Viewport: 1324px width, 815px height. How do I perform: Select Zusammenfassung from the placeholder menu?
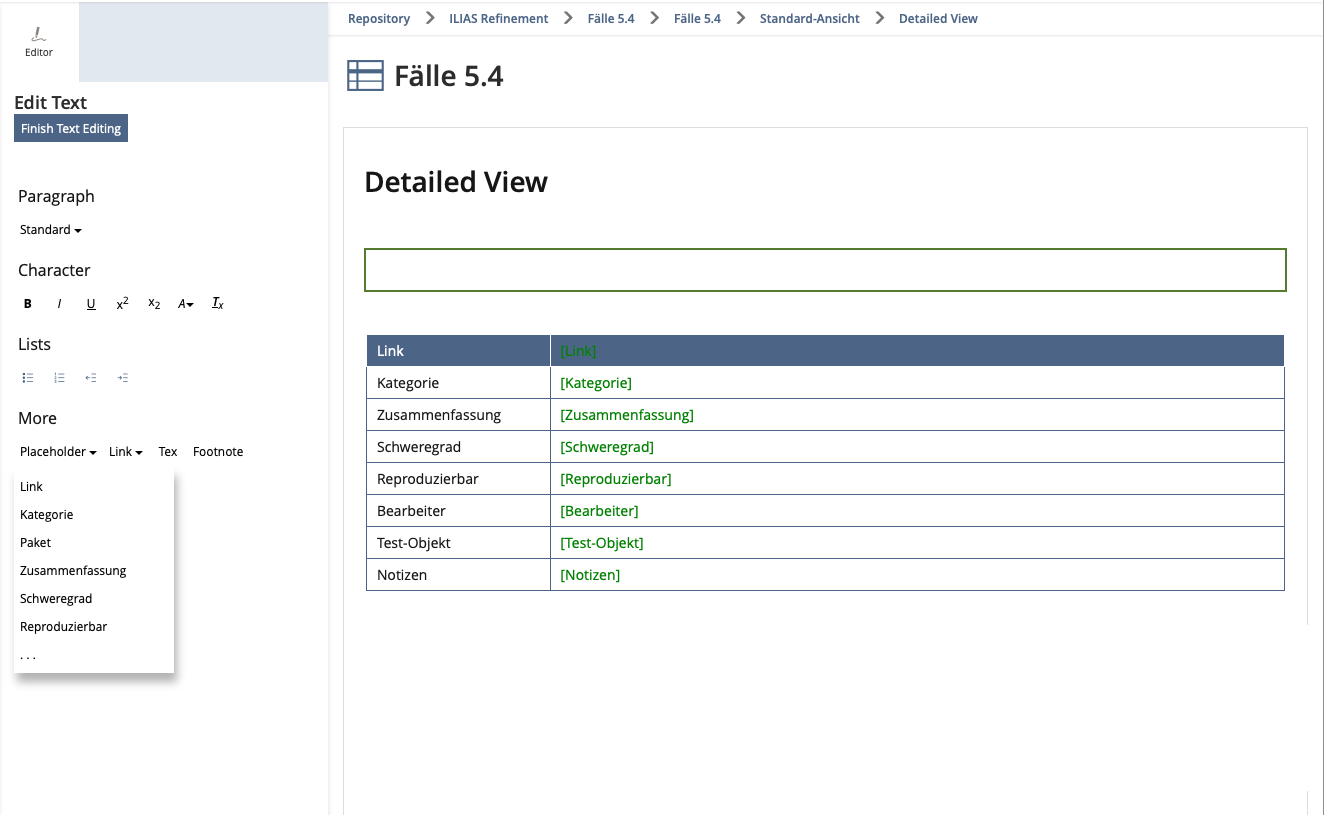pyautogui.click(x=73, y=571)
